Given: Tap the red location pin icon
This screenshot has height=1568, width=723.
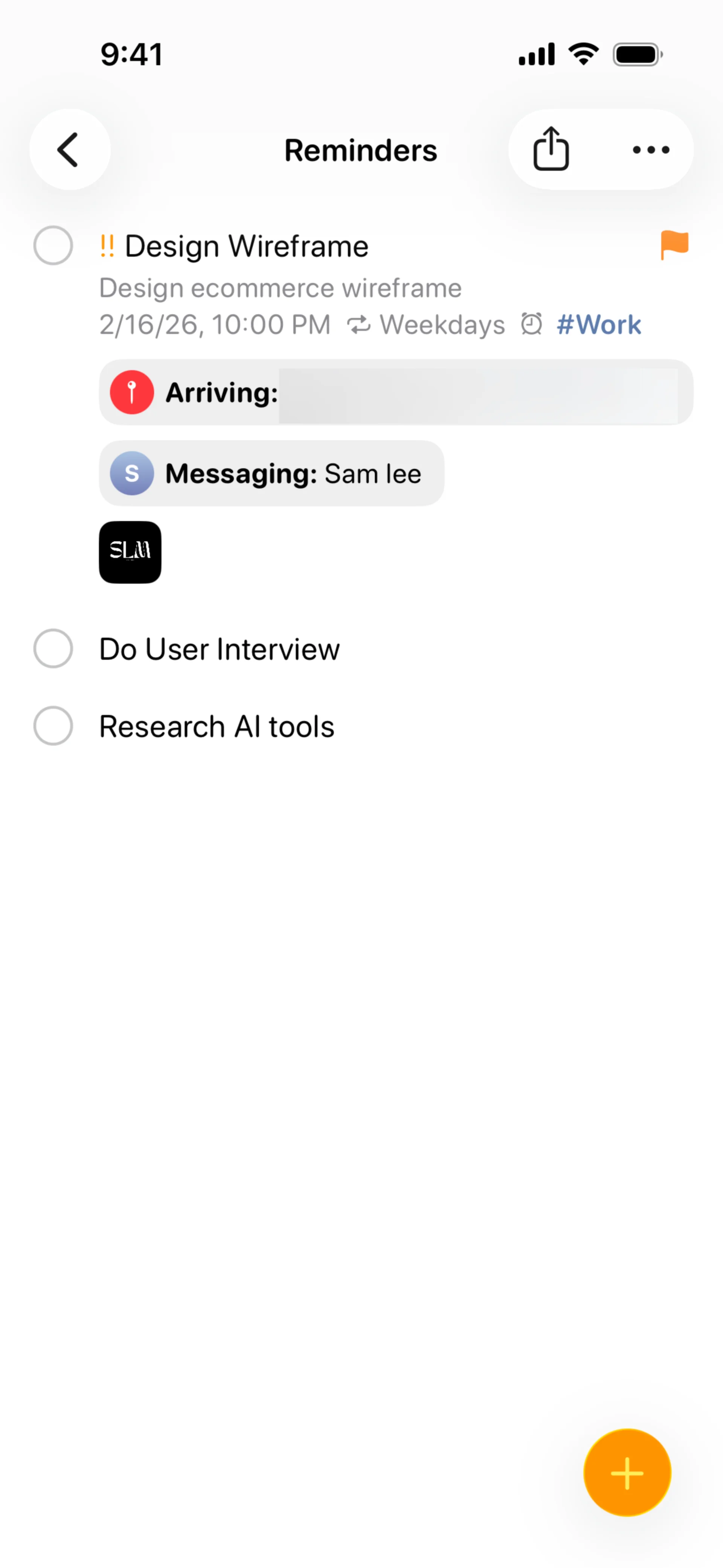Looking at the screenshot, I should click(x=131, y=392).
